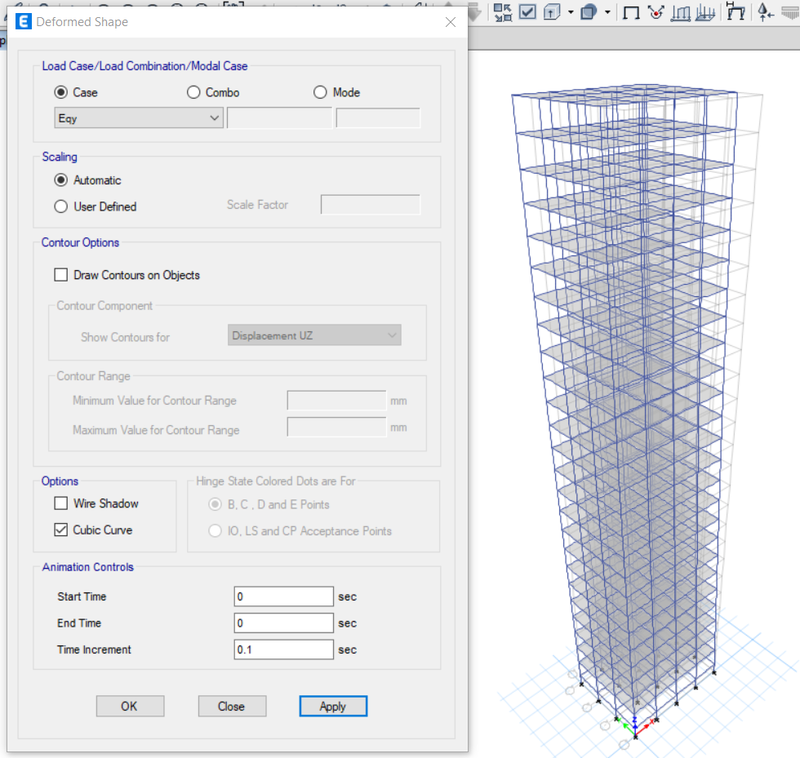The width and height of the screenshot is (800, 758).
Task: Click the cone with arrows toolbar icon
Action: point(765,12)
